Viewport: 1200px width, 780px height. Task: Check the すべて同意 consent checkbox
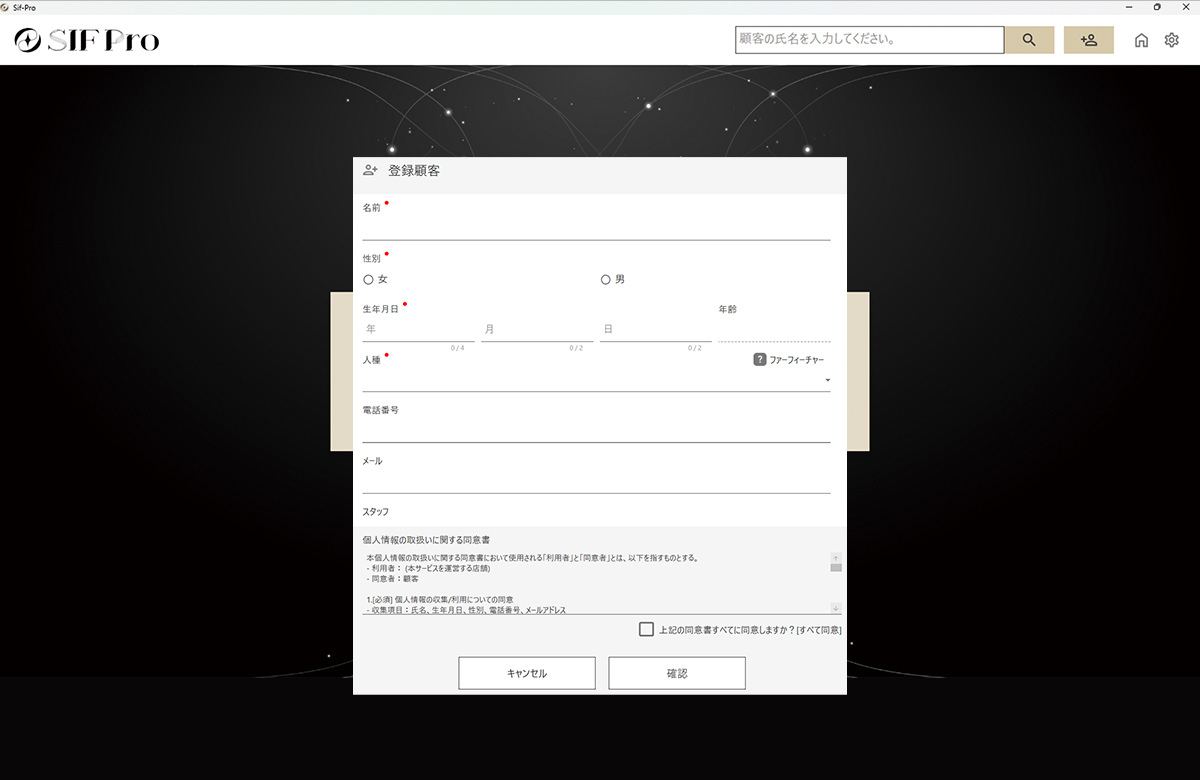point(646,629)
